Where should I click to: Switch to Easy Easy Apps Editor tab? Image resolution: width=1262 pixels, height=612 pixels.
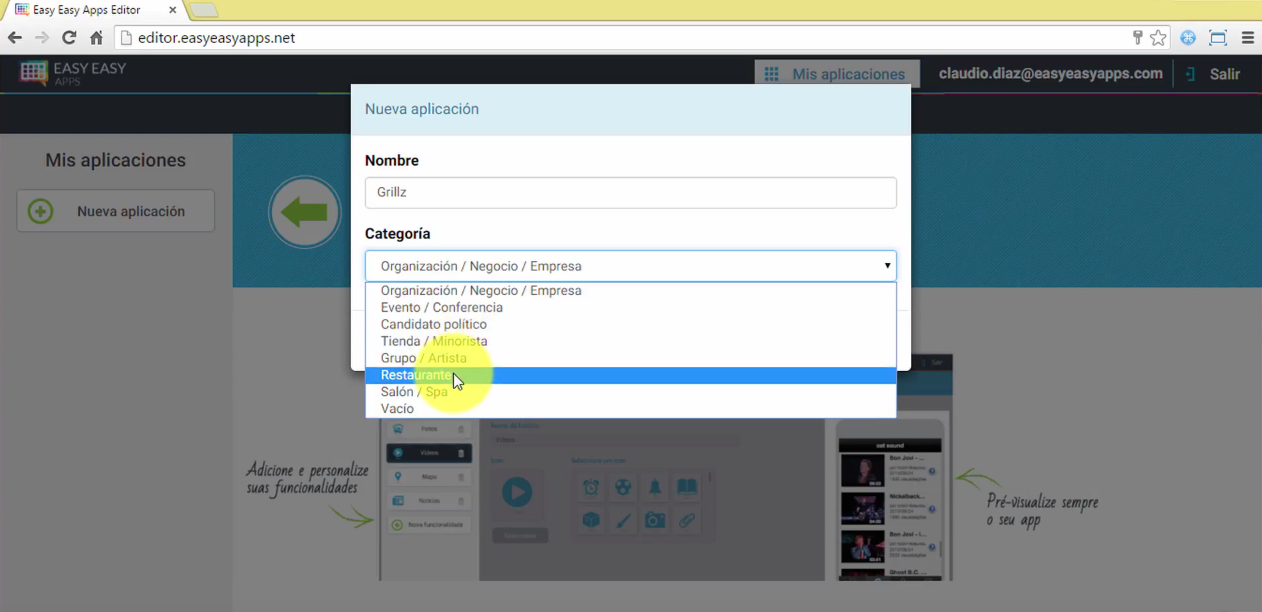click(92, 10)
